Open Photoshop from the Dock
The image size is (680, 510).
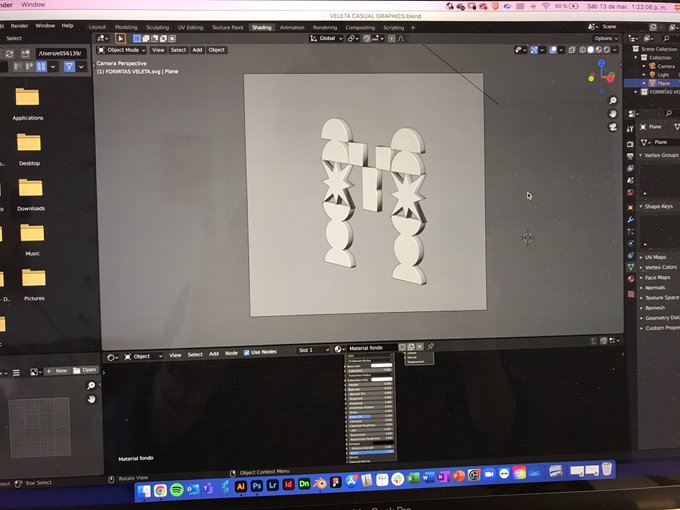tap(257, 486)
